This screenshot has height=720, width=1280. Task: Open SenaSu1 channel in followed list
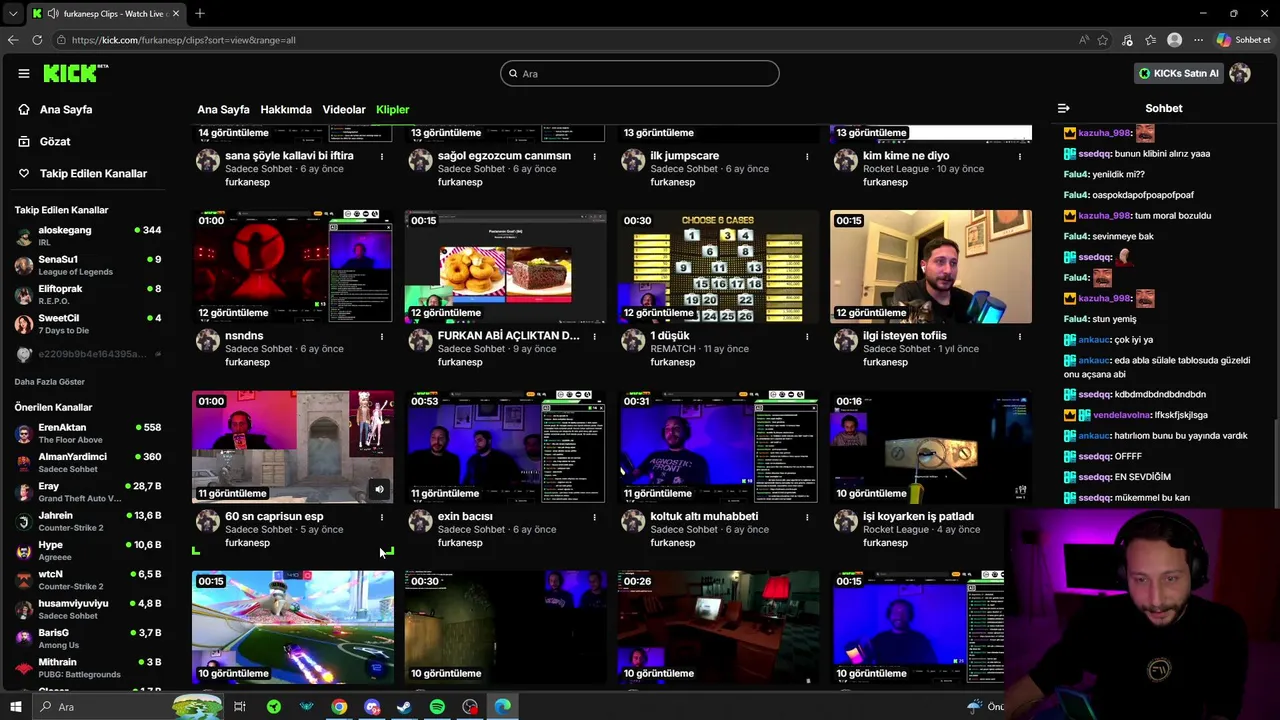click(x=88, y=265)
